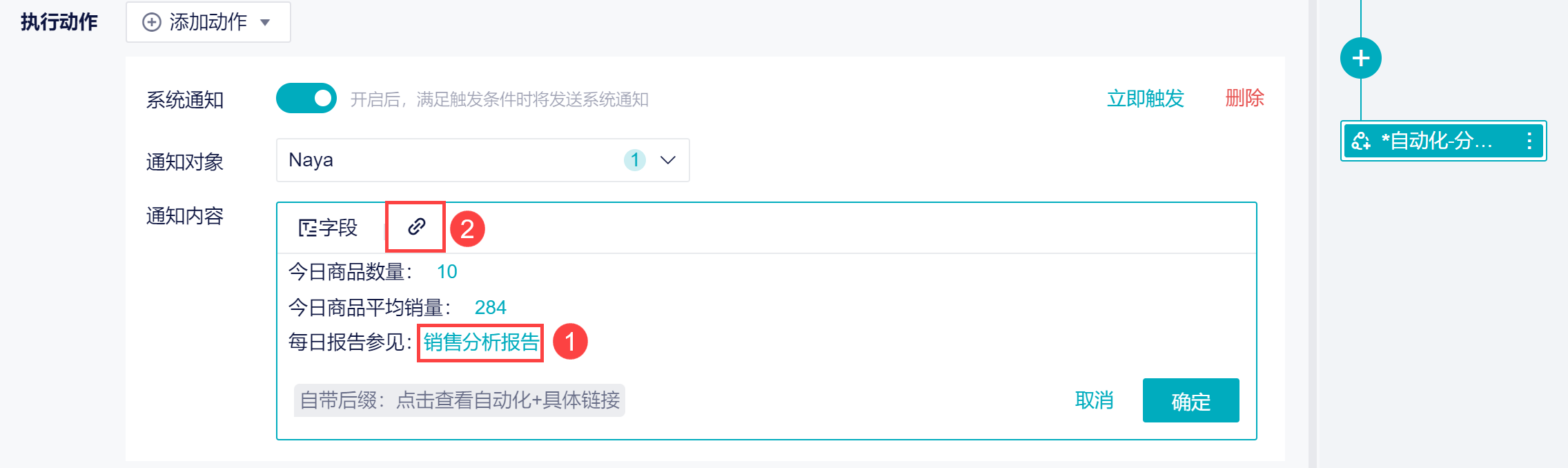Image resolution: width=1568 pixels, height=468 pixels.
Task: Click the 取消 button
Action: coord(1094,400)
